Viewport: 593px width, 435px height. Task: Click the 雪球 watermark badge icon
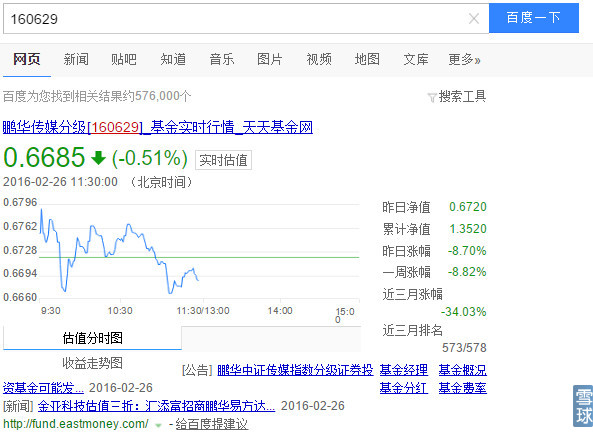(583, 406)
